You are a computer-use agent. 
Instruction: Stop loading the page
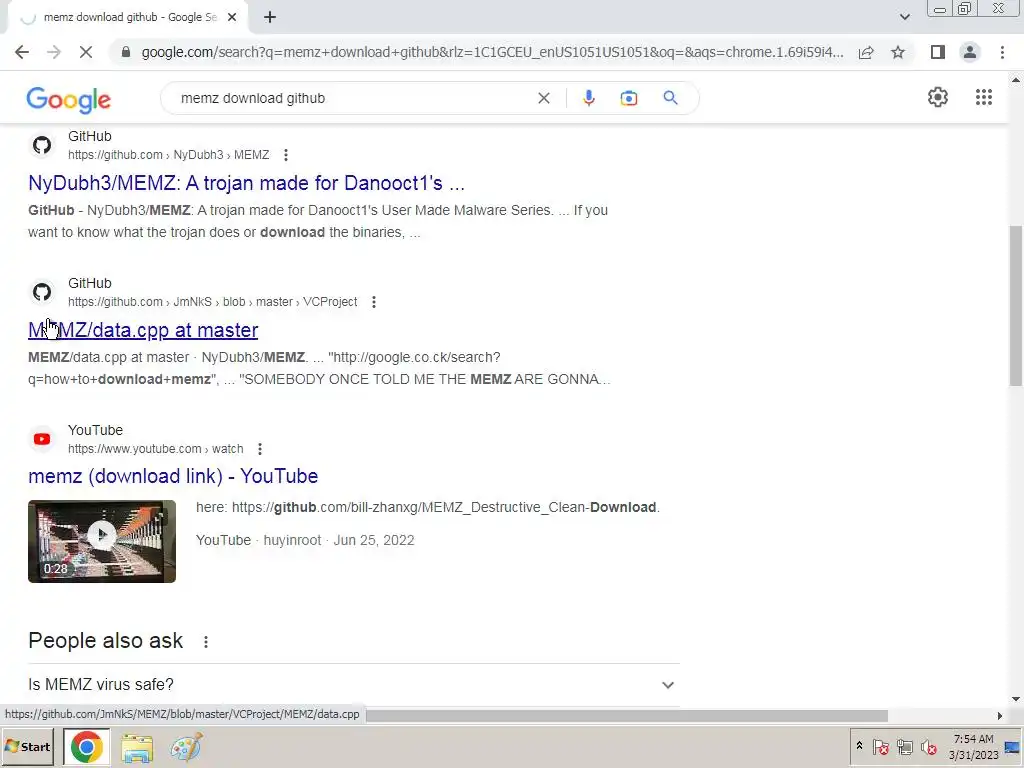(x=86, y=52)
